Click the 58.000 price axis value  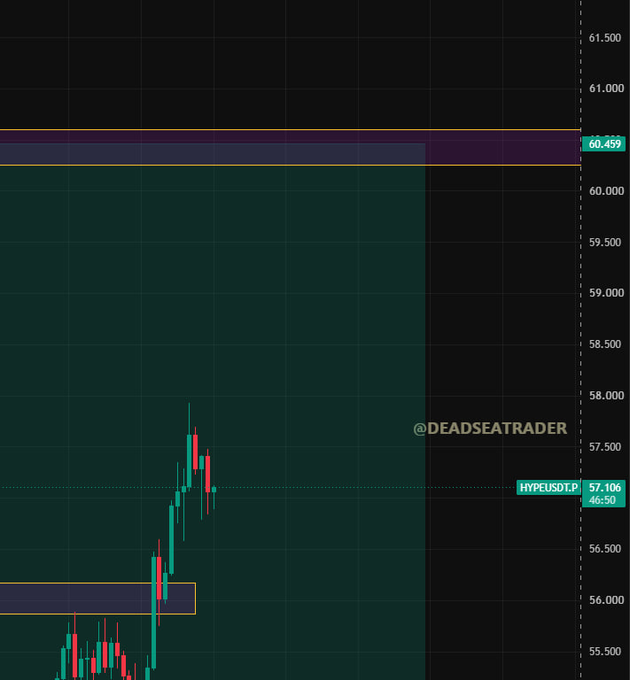[606, 396]
